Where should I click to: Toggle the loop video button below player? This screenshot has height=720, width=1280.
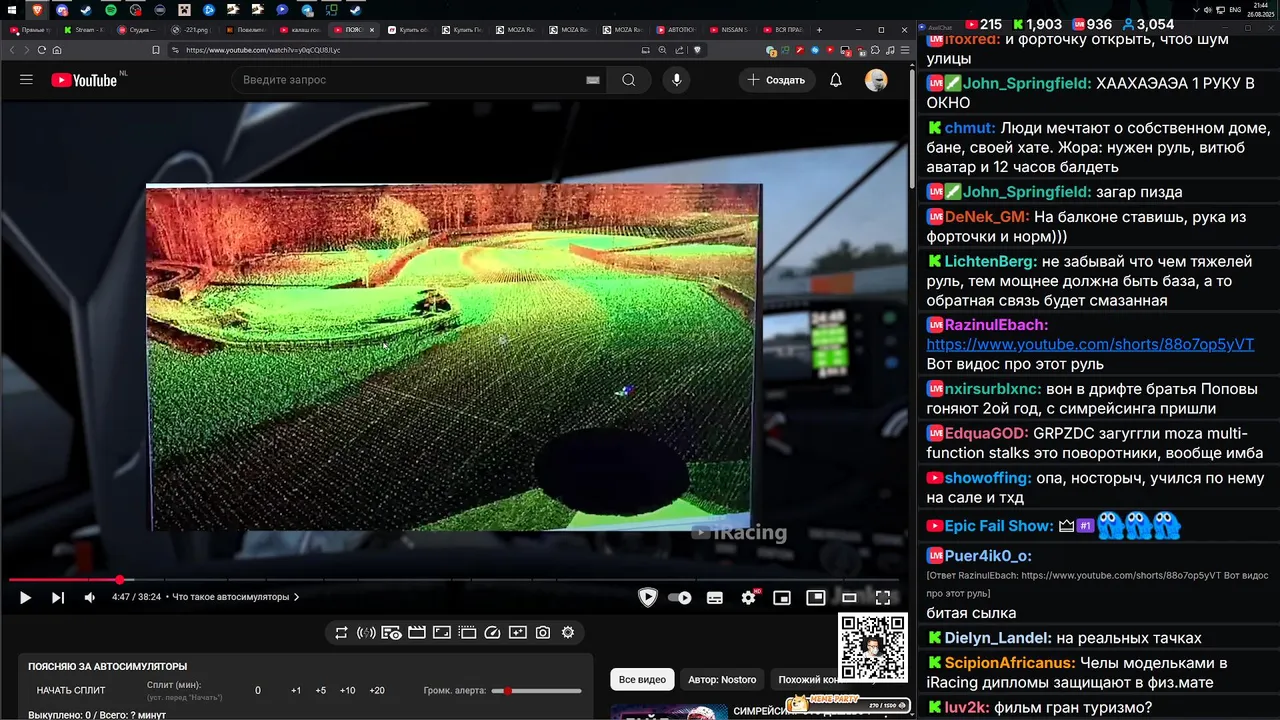tap(341, 632)
